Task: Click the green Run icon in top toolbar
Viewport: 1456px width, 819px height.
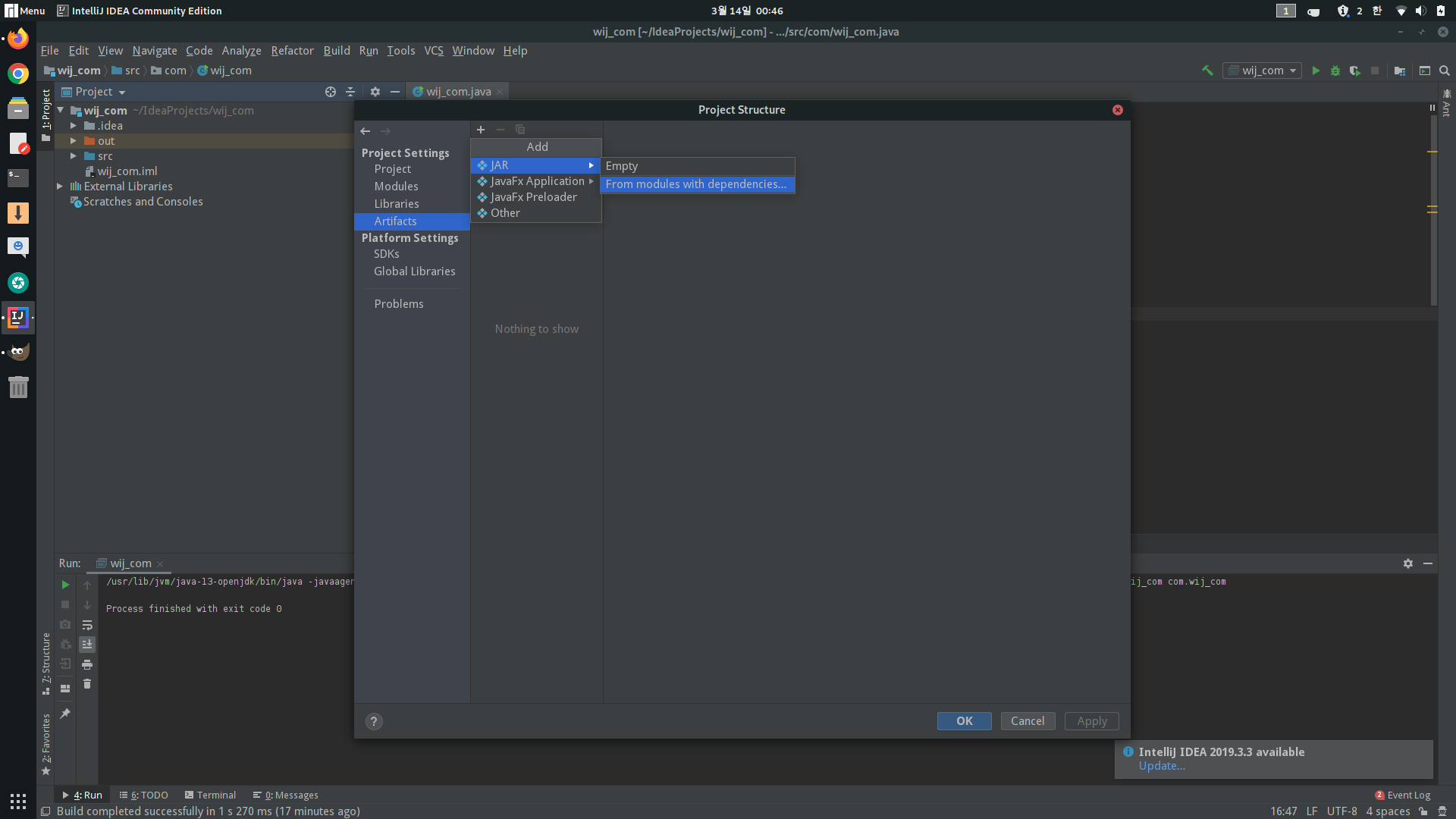Action: [x=1316, y=71]
